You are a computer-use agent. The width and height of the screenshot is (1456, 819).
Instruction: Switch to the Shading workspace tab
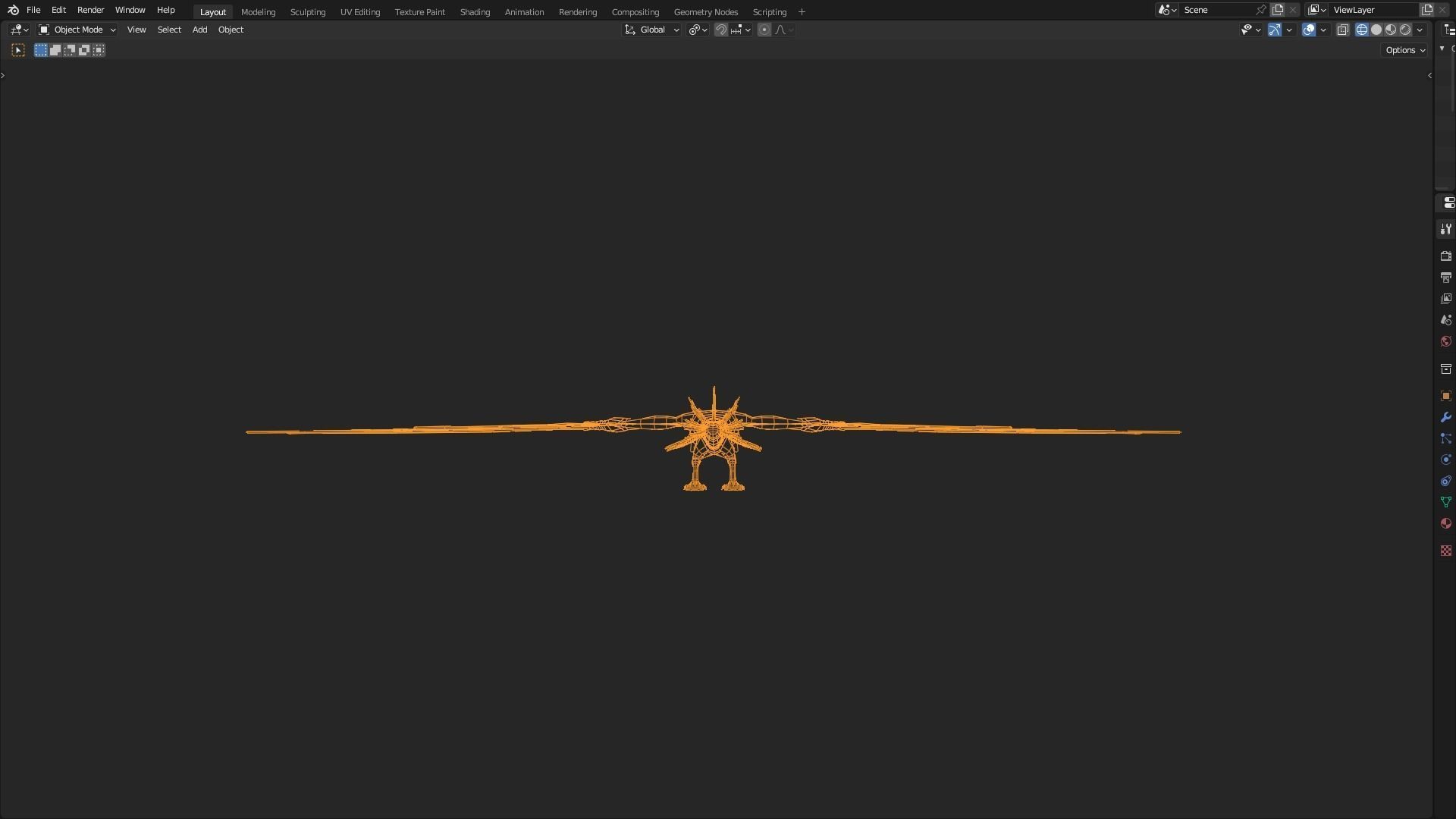pos(475,12)
